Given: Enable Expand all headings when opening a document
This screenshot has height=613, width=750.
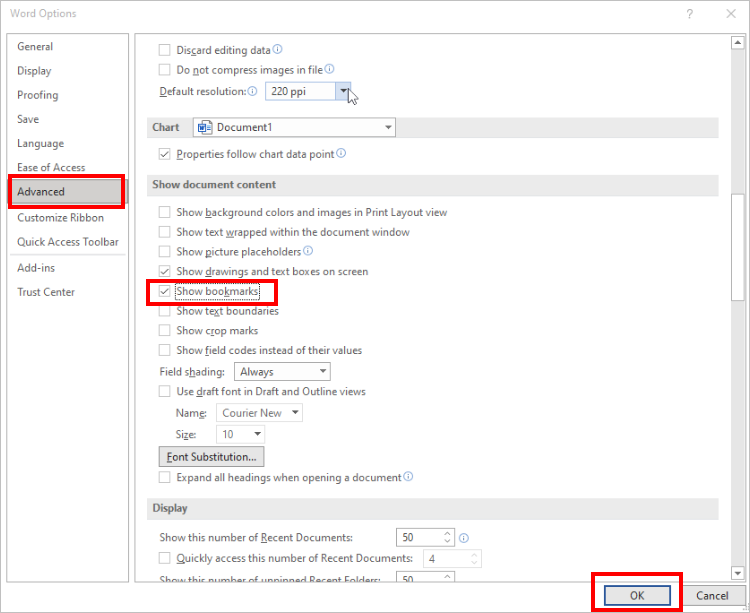Looking at the screenshot, I should [165, 477].
